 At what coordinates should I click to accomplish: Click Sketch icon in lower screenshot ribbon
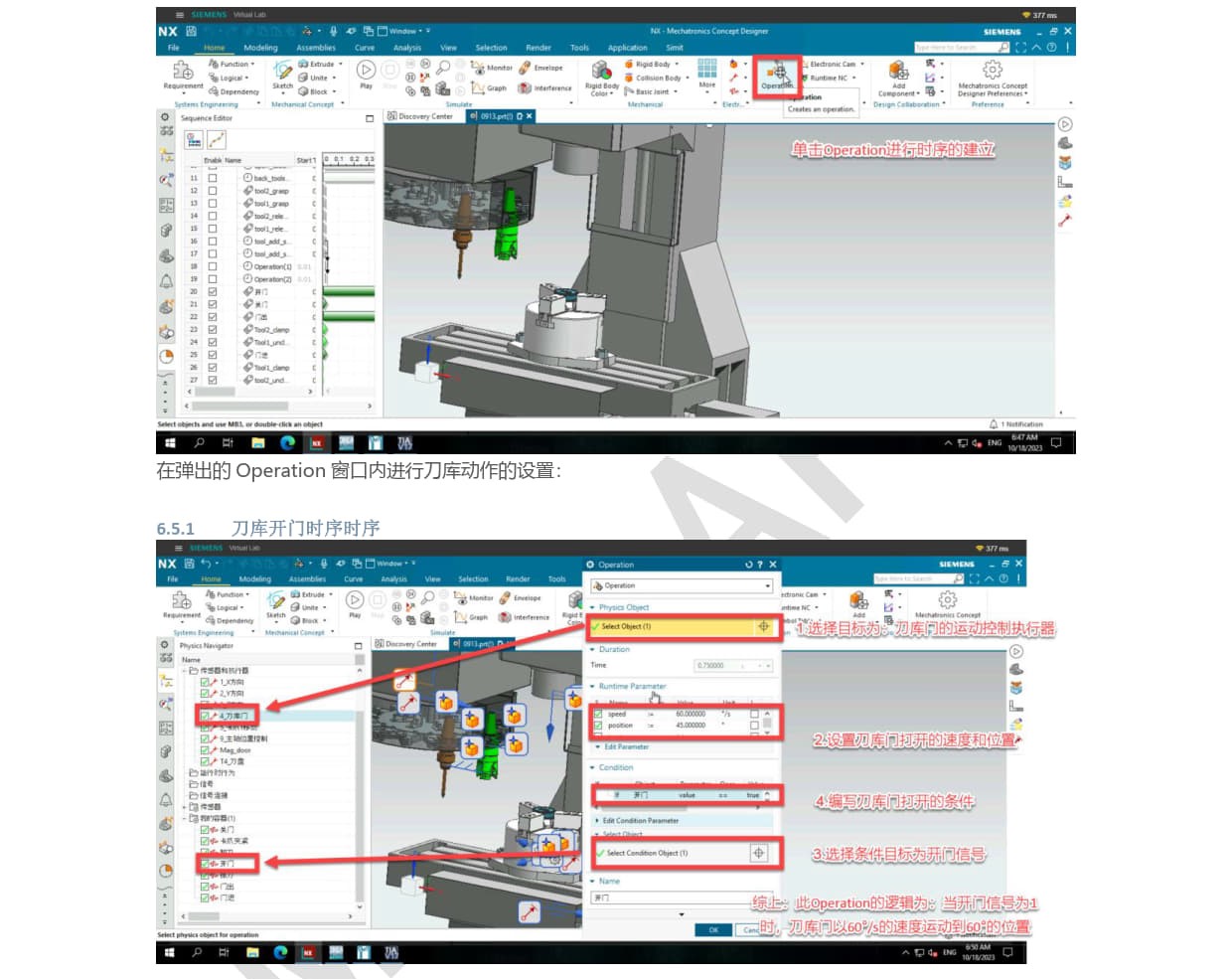click(x=276, y=599)
